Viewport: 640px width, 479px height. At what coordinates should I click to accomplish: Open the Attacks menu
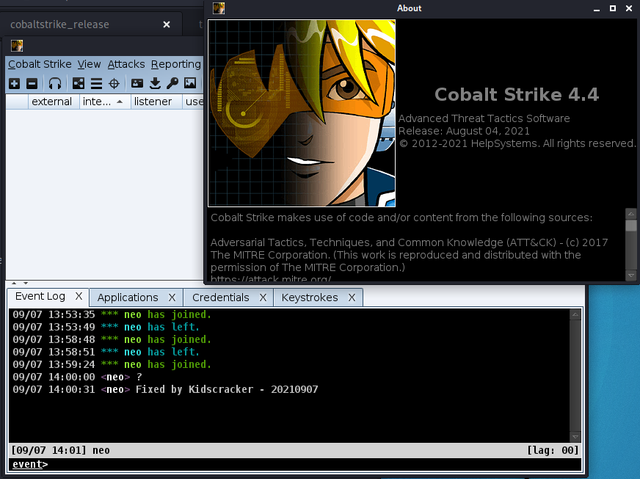click(x=126, y=64)
